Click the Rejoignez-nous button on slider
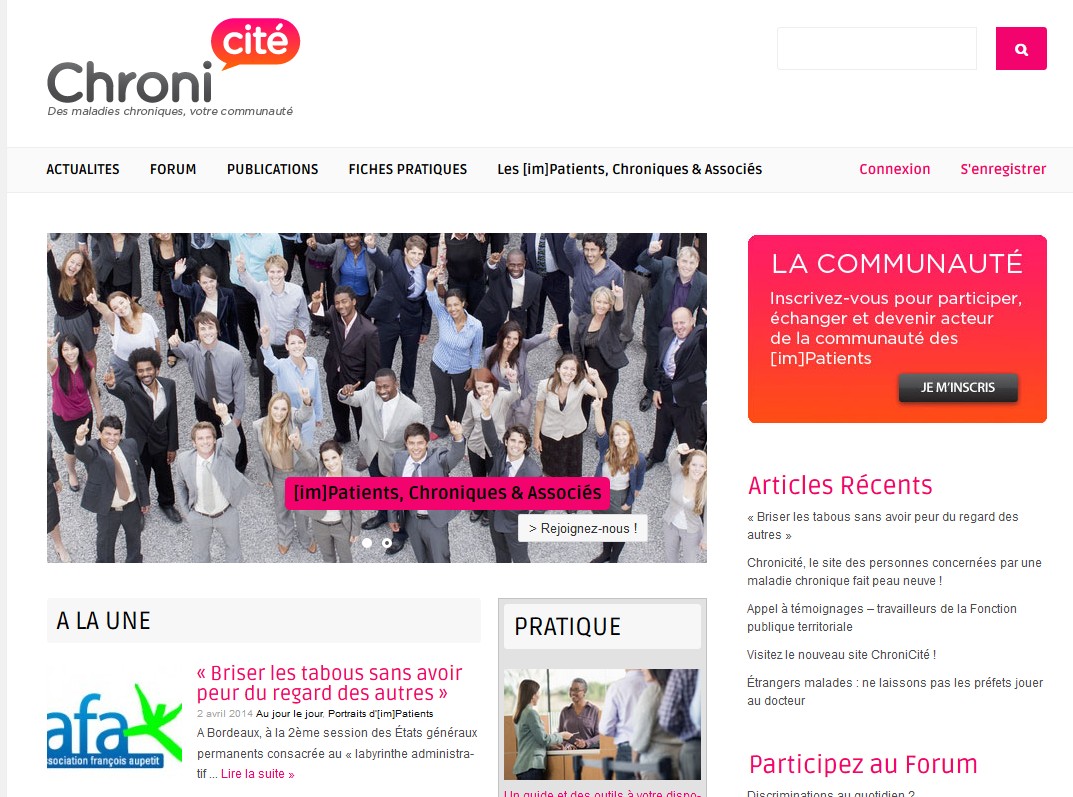 [582, 528]
